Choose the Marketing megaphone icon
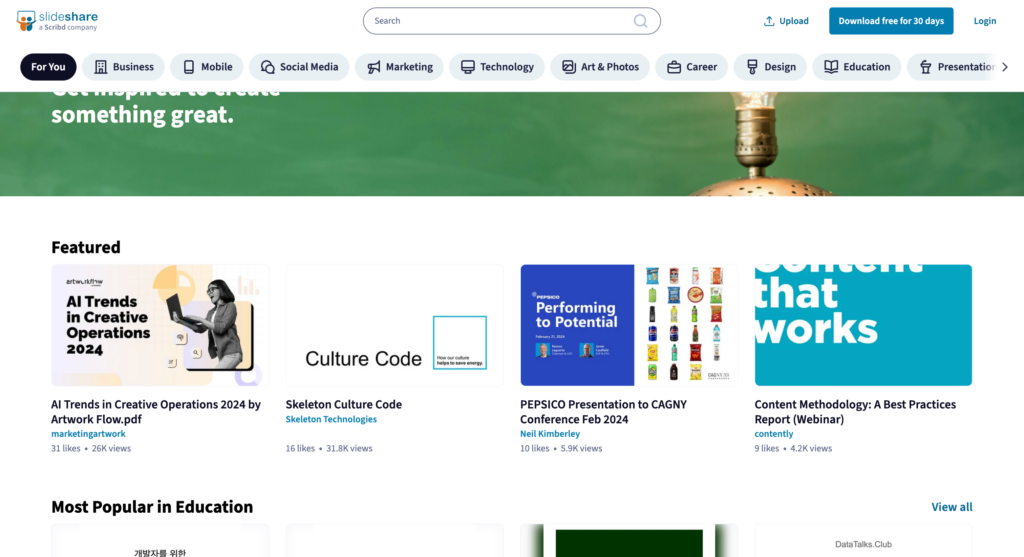 point(374,67)
